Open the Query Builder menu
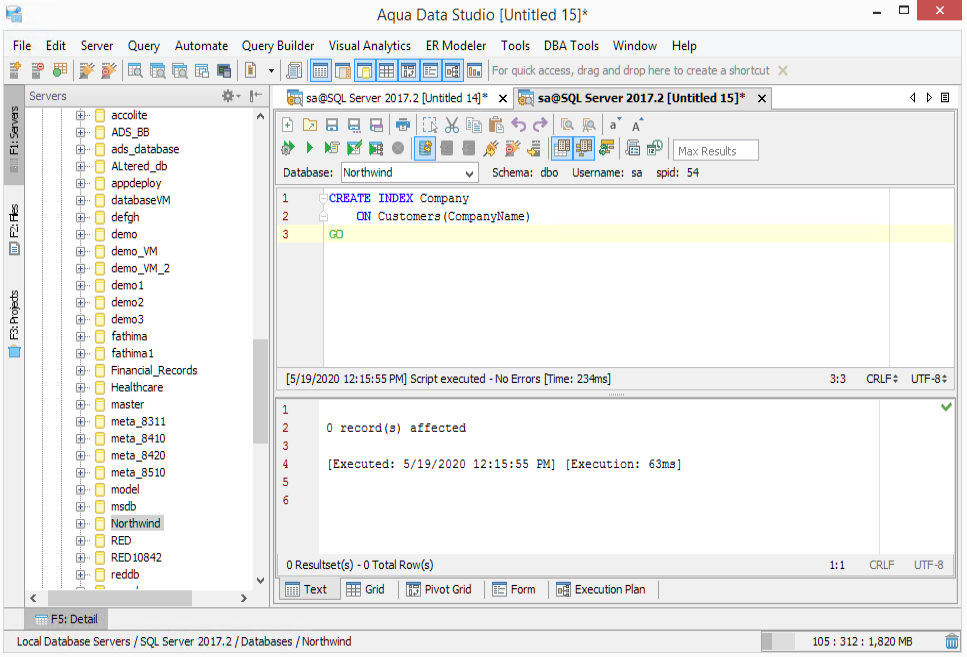This screenshot has width=967, height=657. tap(278, 46)
